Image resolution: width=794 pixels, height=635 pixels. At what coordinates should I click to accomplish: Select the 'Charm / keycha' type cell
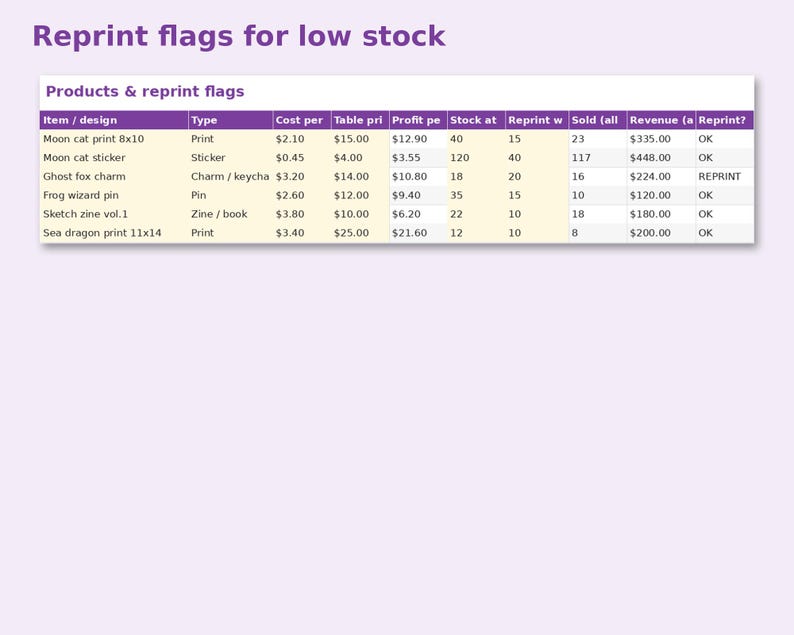pyautogui.click(x=230, y=176)
